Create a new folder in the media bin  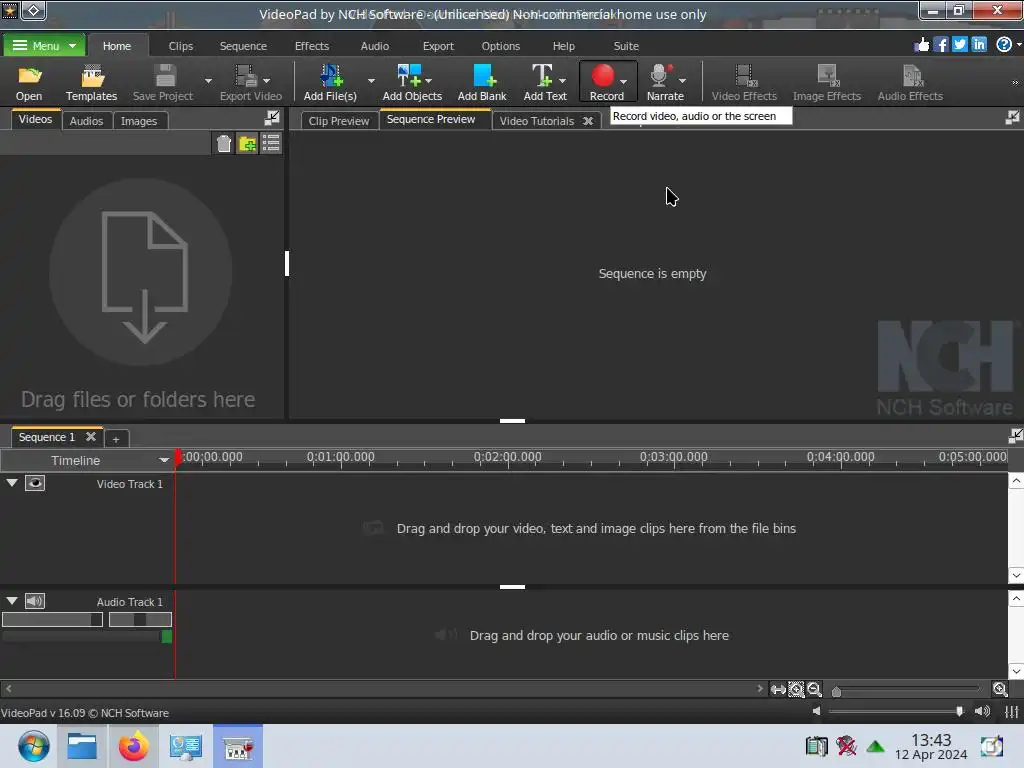click(248, 143)
